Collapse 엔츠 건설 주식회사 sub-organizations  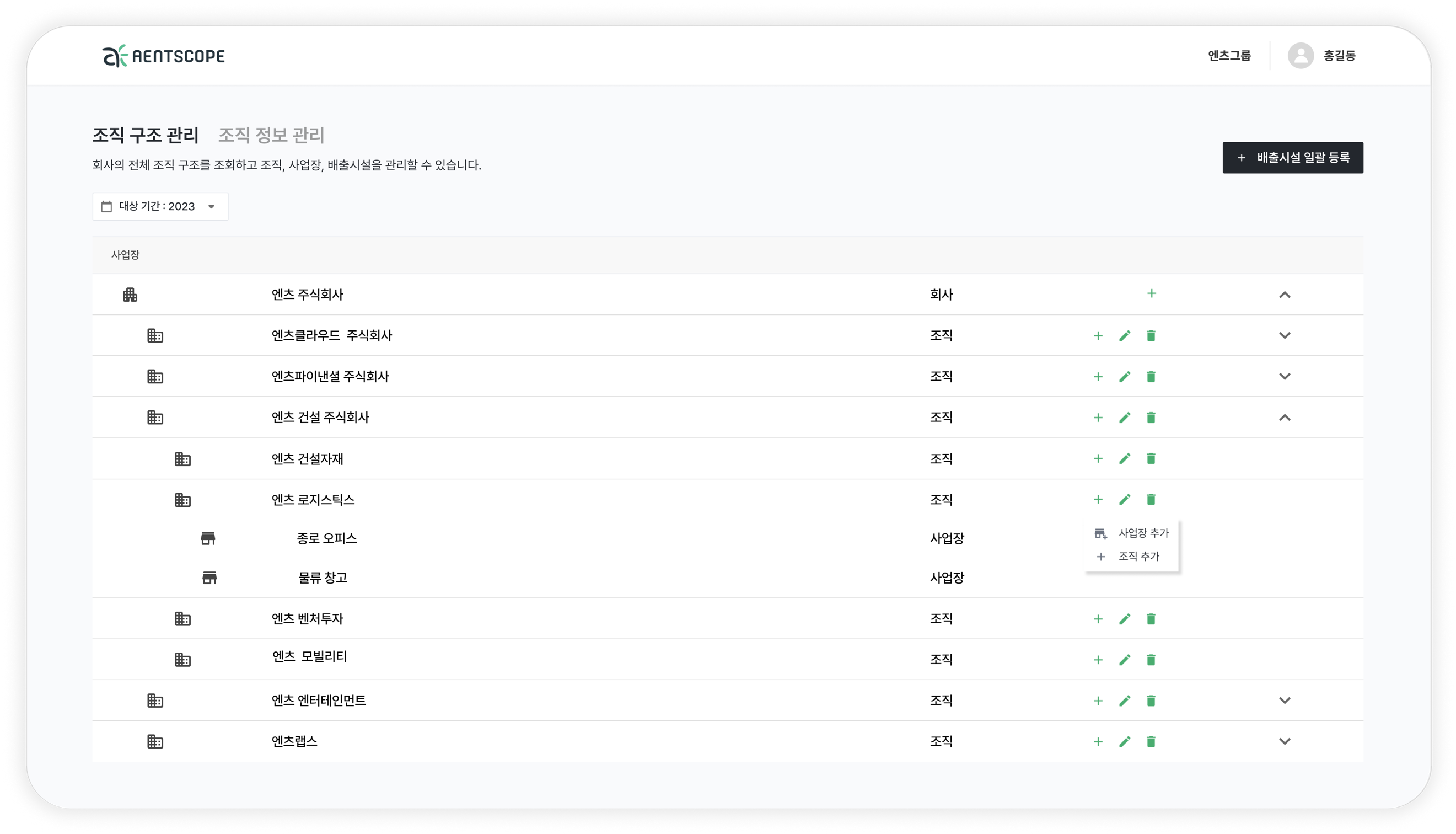pyautogui.click(x=1285, y=418)
